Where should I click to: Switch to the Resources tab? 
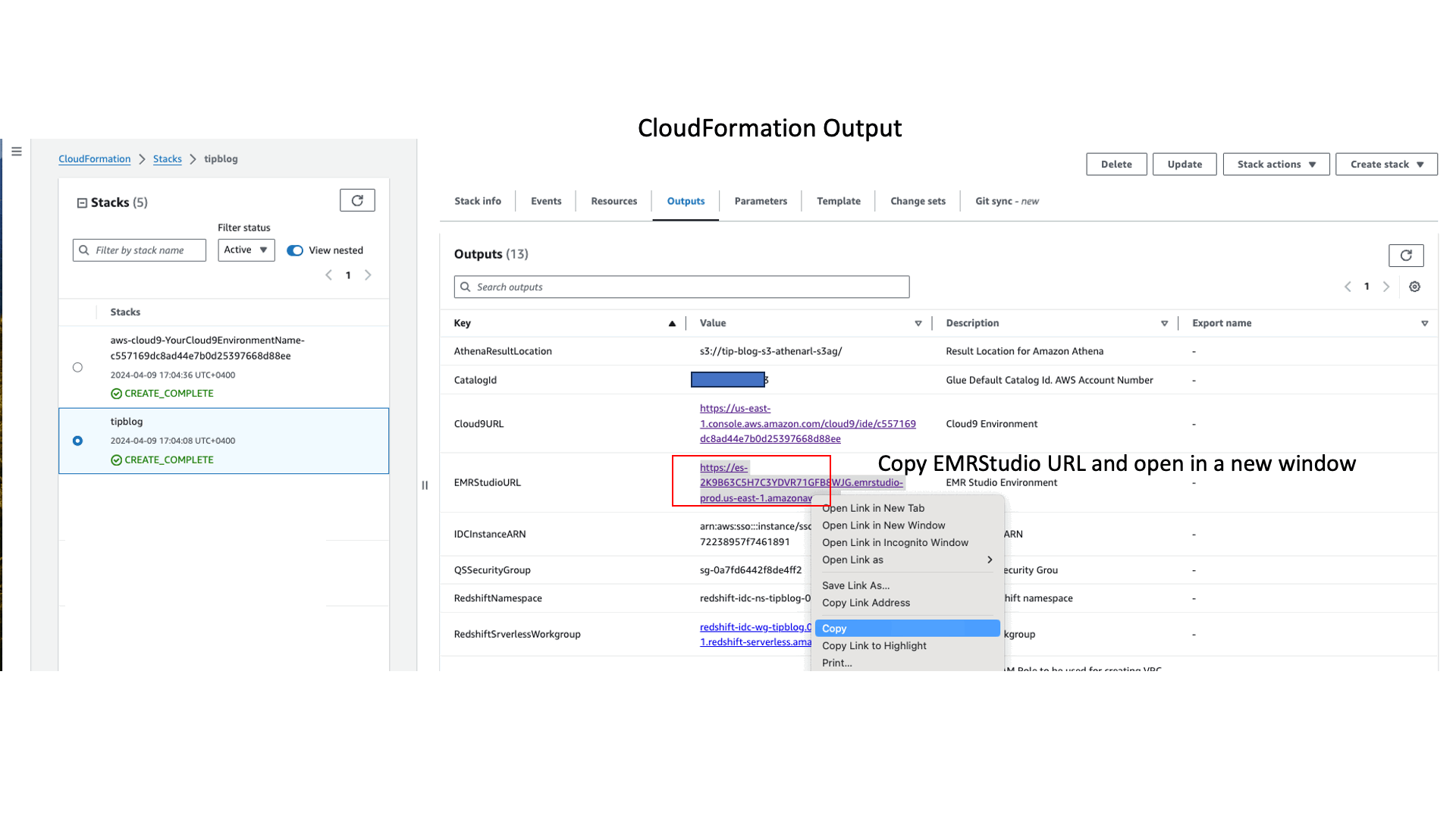(613, 202)
